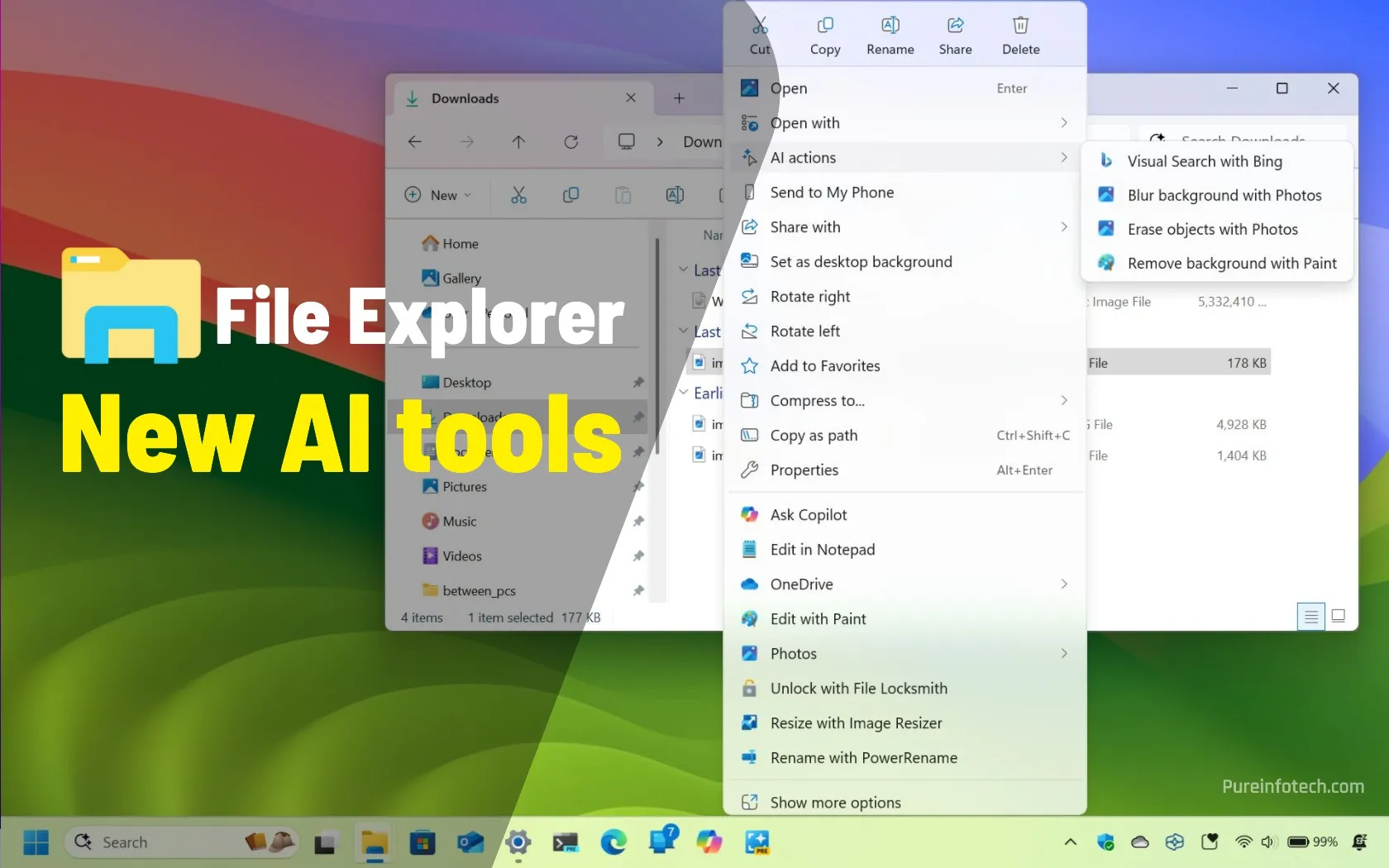Image resolution: width=1389 pixels, height=868 pixels.
Task: Open Settings gear from taskbar
Action: pyautogui.click(x=518, y=842)
